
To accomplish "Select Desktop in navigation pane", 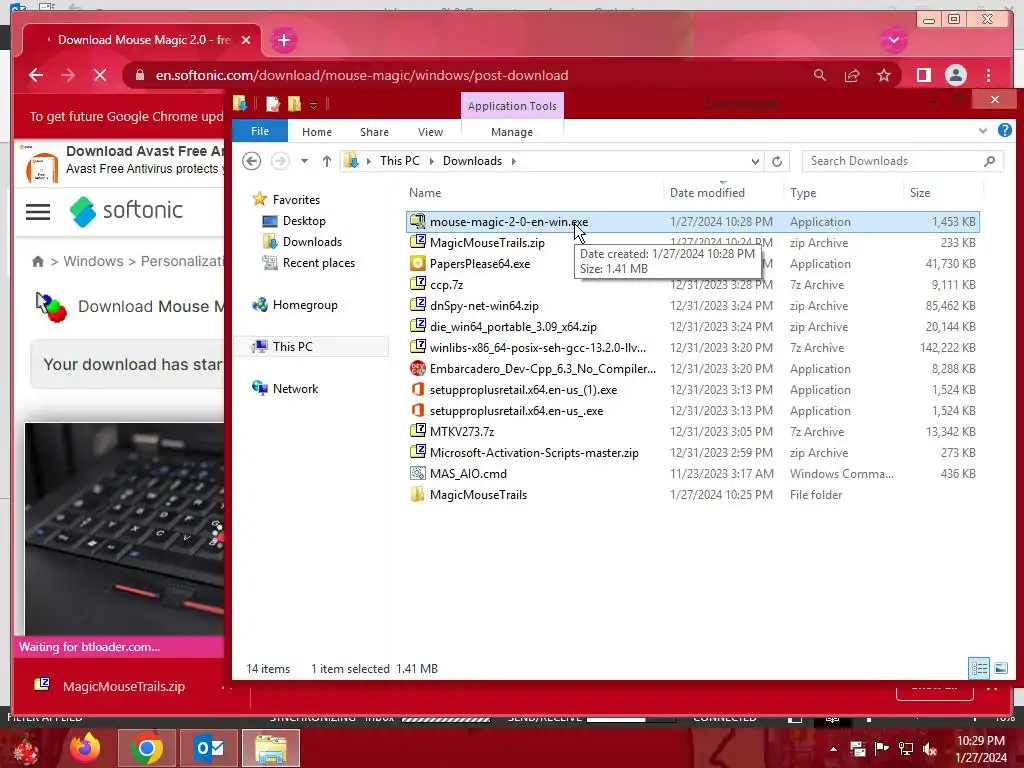I will (x=304, y=221).
